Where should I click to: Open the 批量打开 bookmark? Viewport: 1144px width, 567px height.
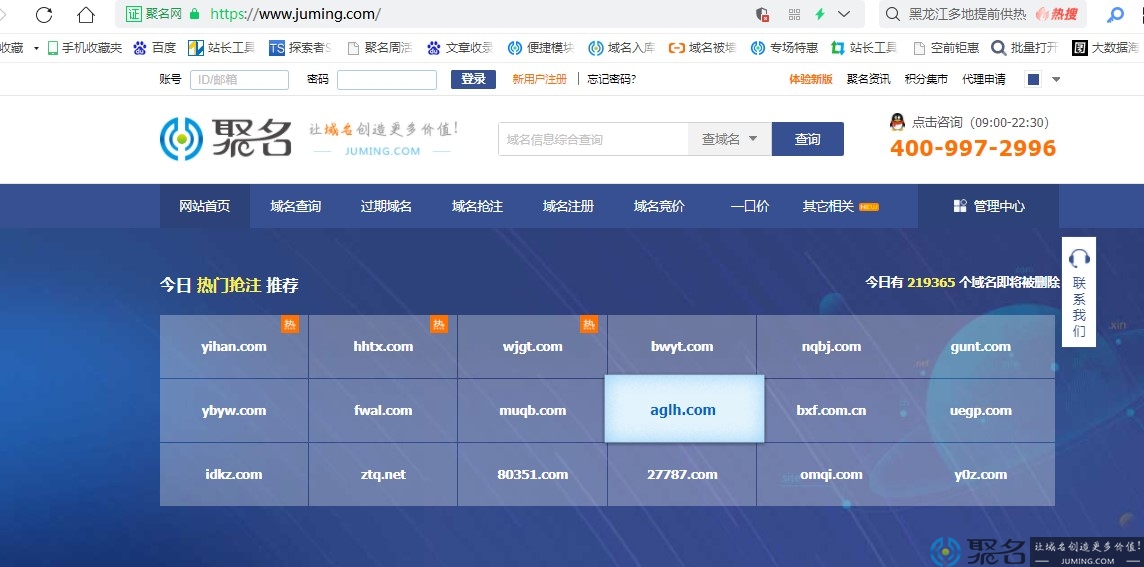[1024, 47]
